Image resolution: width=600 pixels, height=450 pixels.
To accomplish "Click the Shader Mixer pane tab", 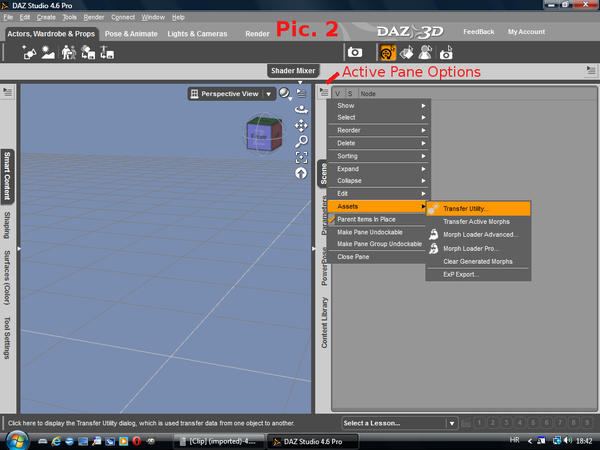I will coord(293,71).
